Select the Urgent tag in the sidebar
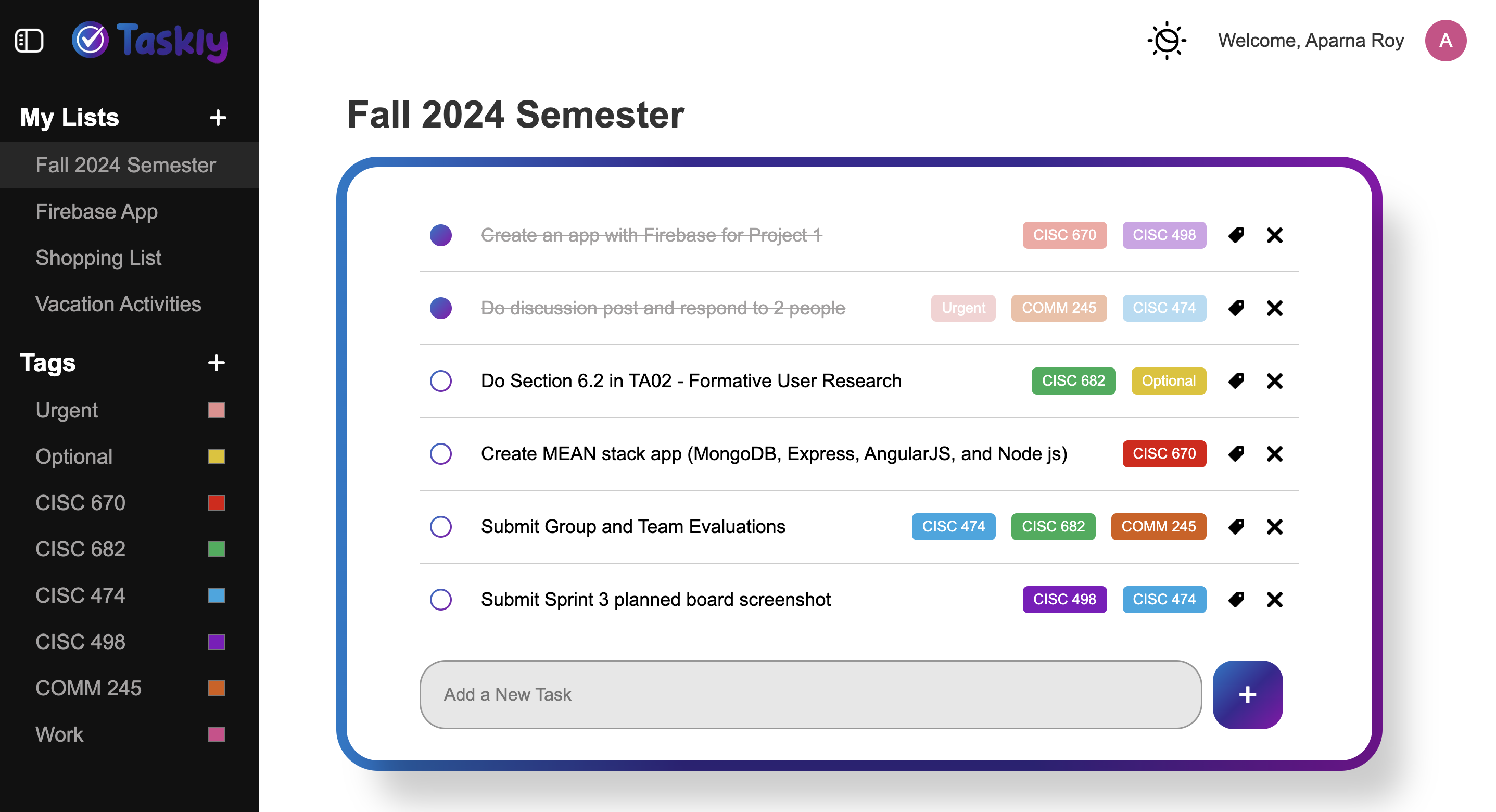 pos(67,411)
